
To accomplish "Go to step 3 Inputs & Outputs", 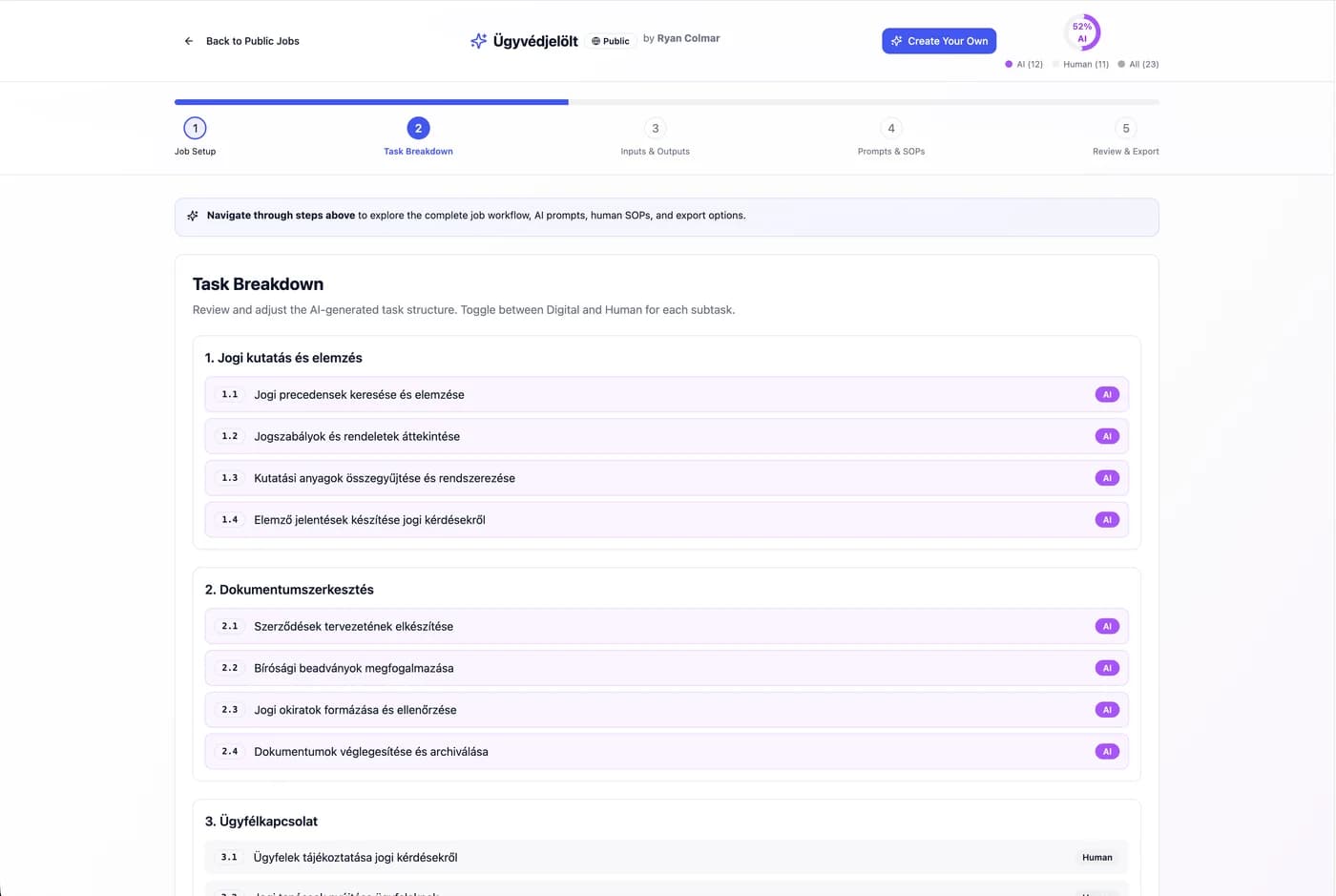I will (x=655, y=136).
